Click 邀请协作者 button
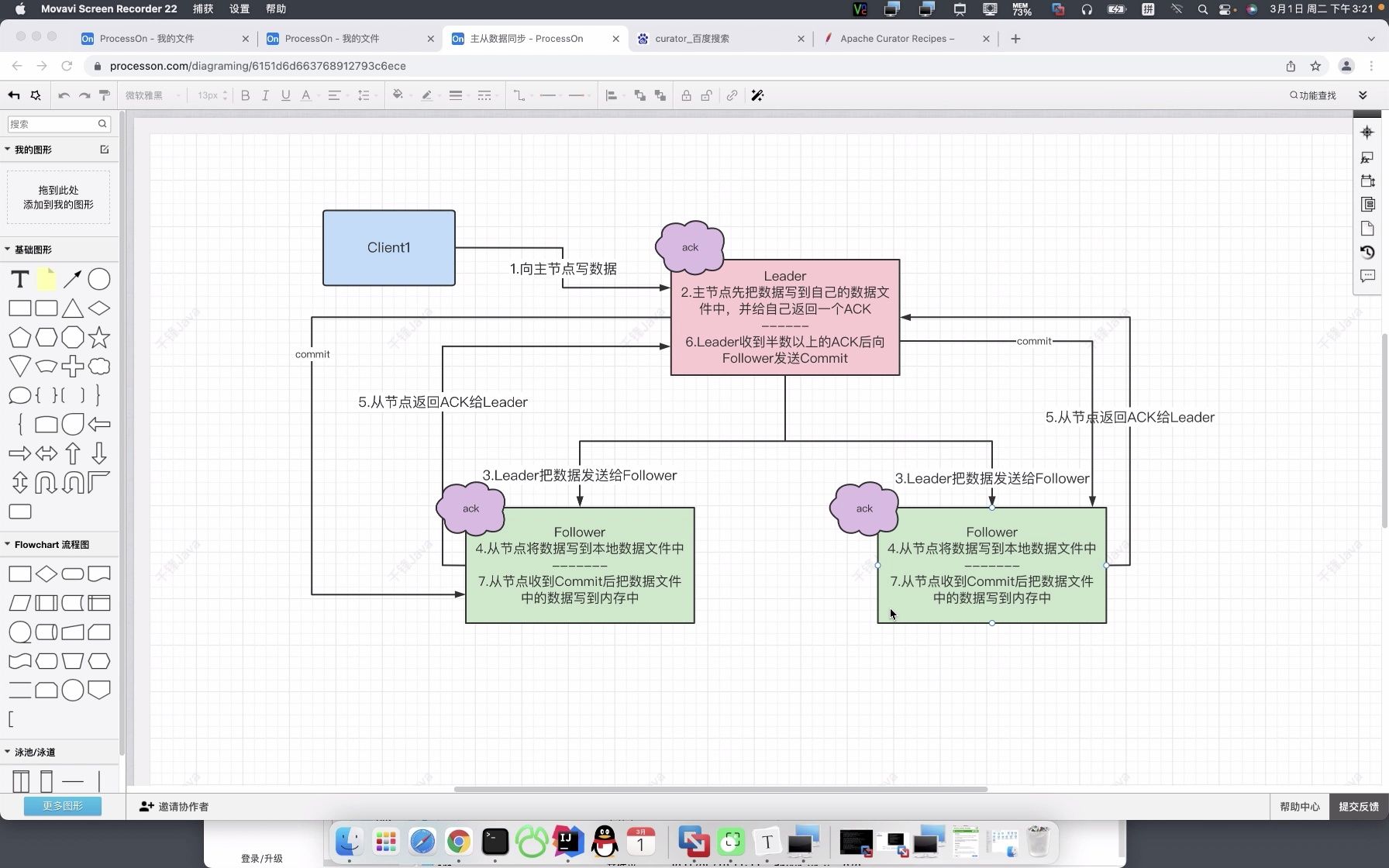Viewport: 1389px width, 868px height. point(174,807)
